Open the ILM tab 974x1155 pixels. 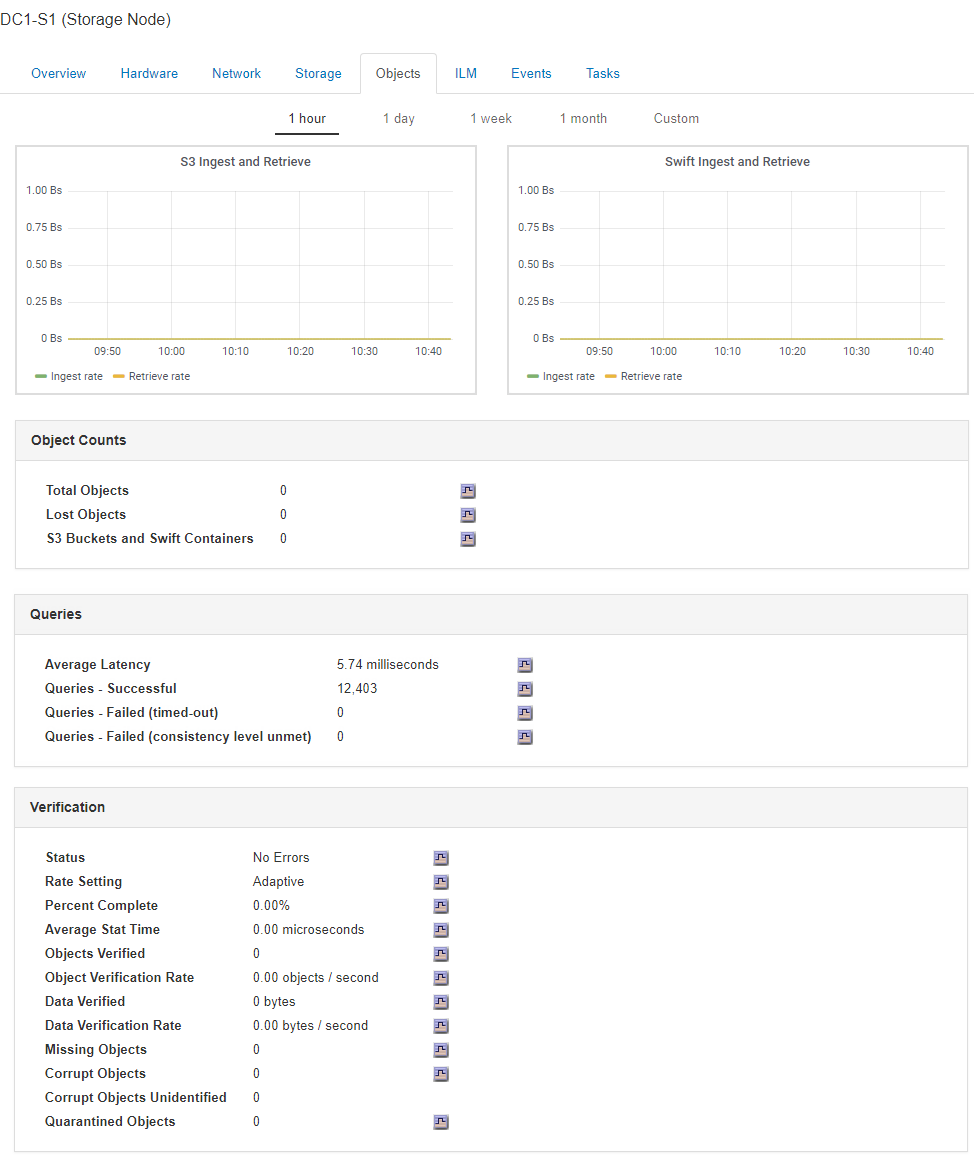pyautogui.click(x=466, y=73)
